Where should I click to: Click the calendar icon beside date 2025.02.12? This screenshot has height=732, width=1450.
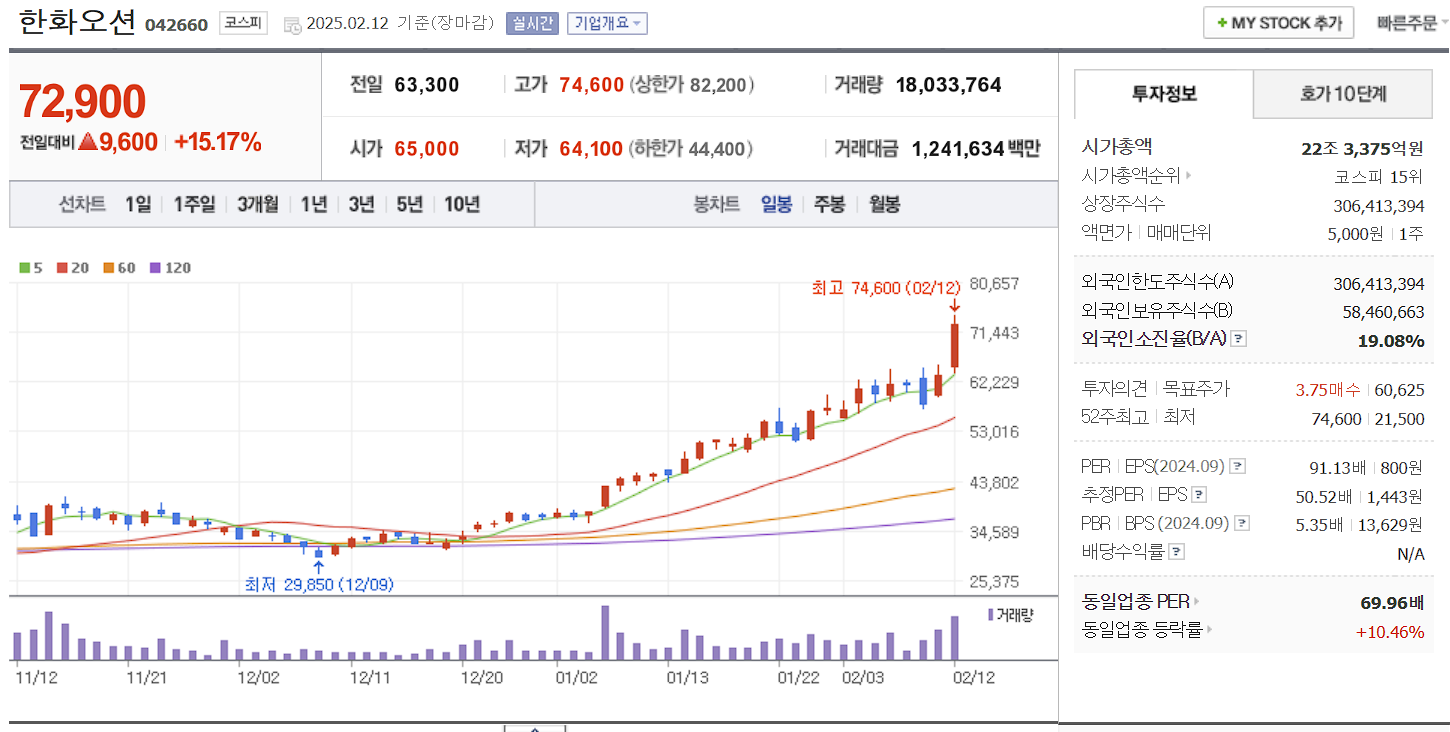tap(294, 23)
